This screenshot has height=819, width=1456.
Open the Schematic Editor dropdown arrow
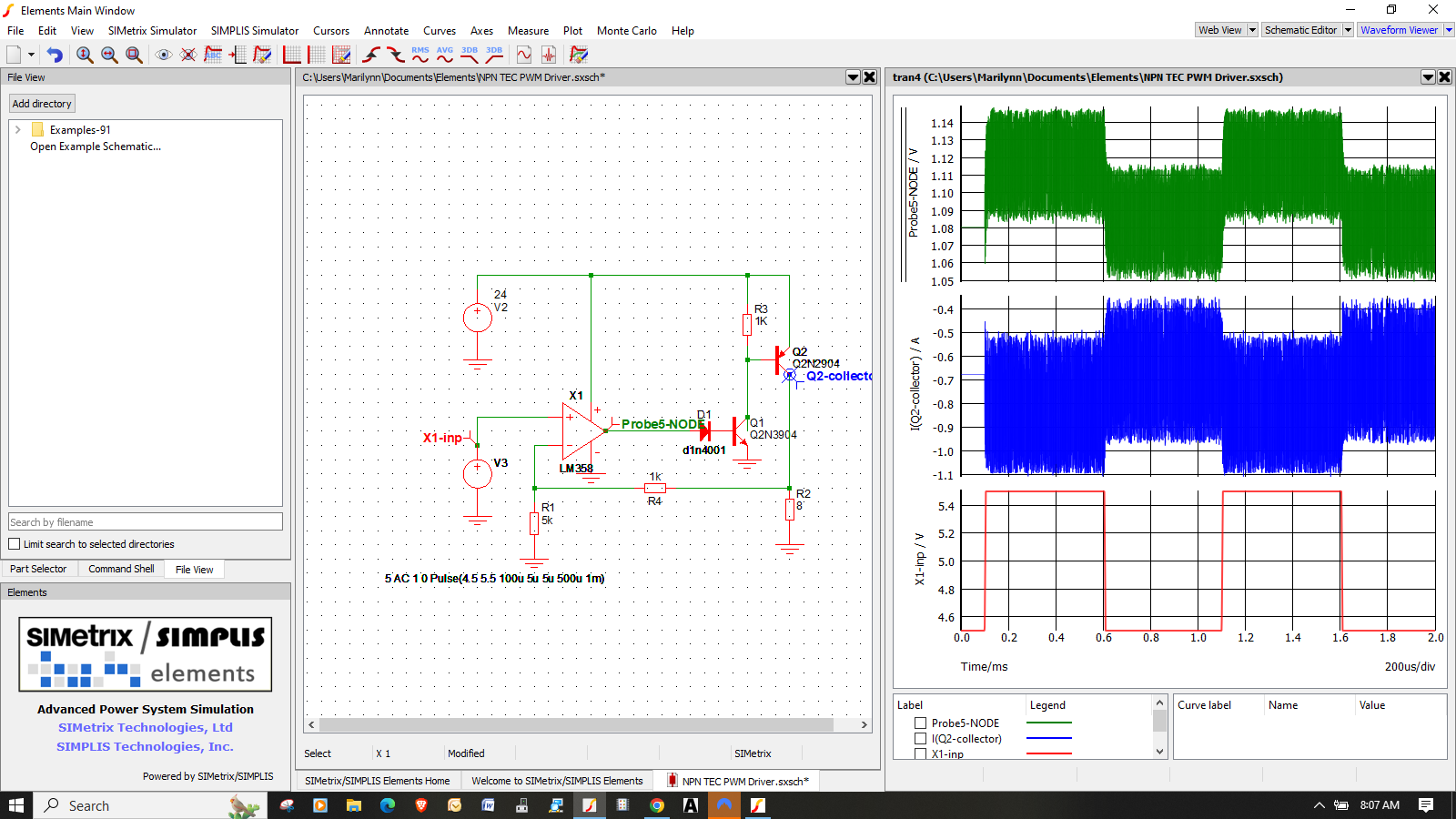tap(1349, 30)
